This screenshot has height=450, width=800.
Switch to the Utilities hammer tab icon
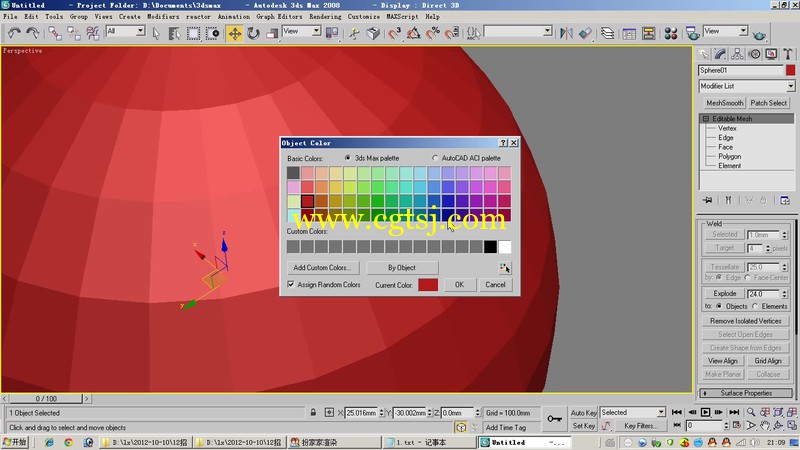click(788, 54)
